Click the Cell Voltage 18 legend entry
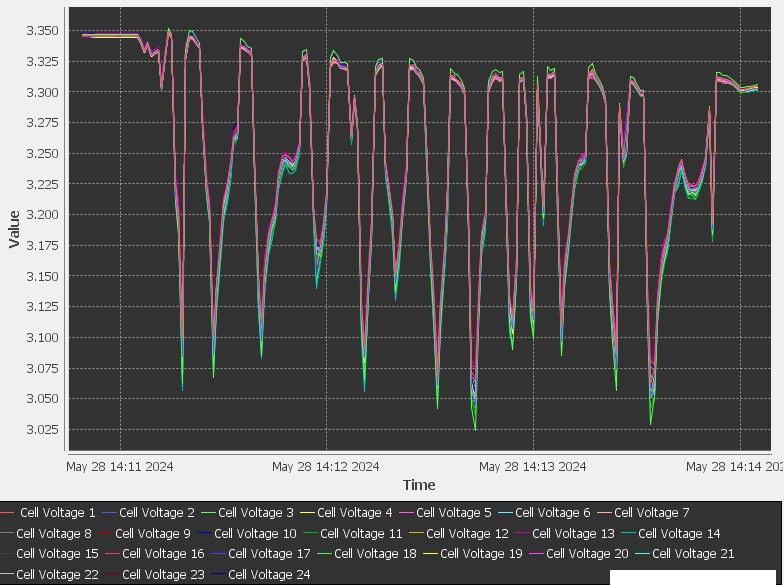This screenshot has width=784, height=585. (x=375, y=554)
